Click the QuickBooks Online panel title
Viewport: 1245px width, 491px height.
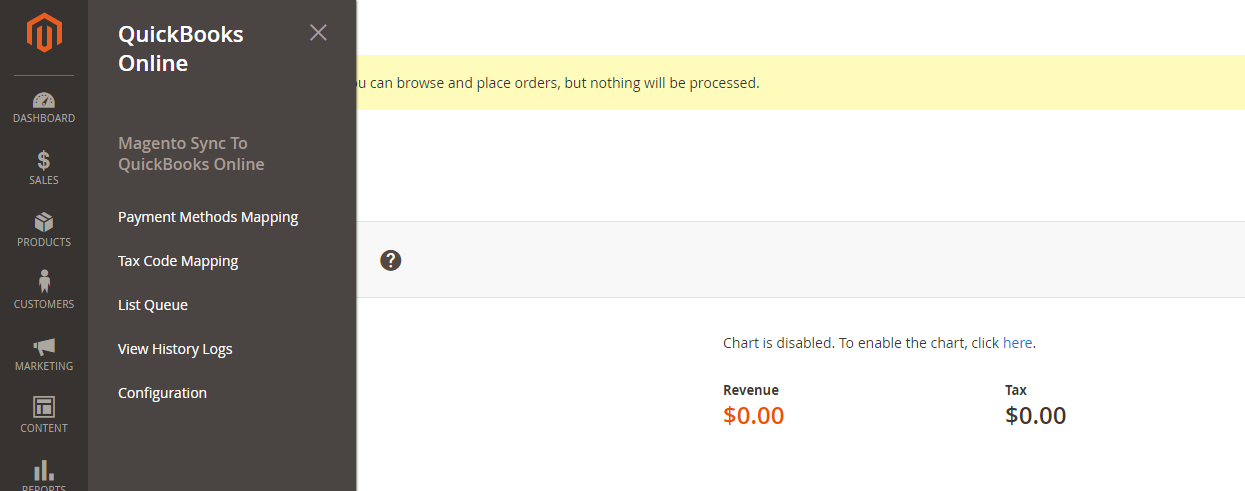tap(181, 49)
